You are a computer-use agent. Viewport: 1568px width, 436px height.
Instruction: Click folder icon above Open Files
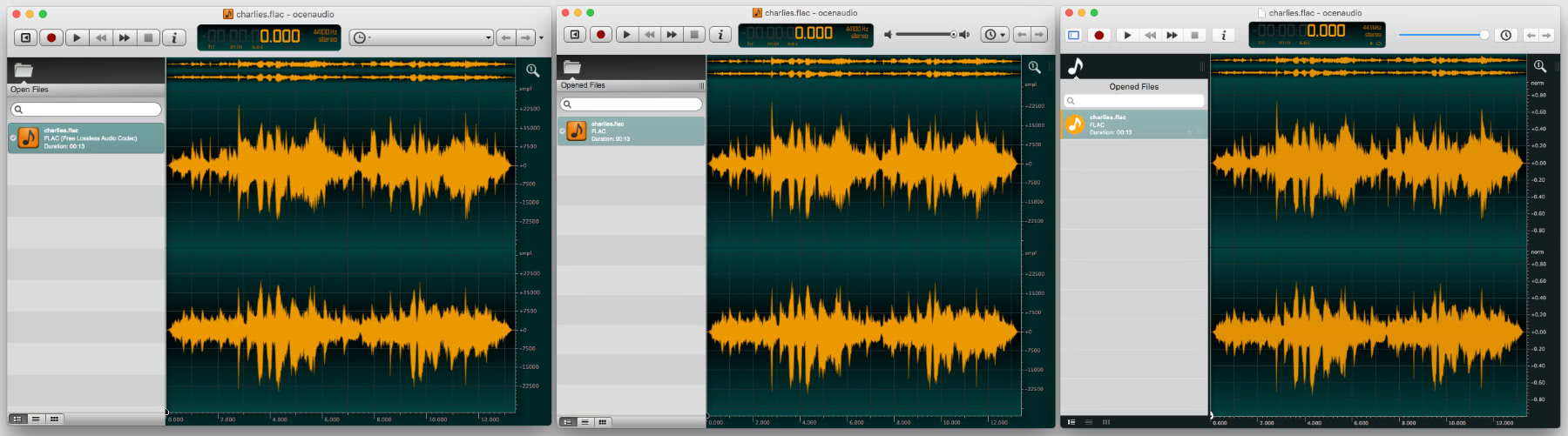click(24, 70)
